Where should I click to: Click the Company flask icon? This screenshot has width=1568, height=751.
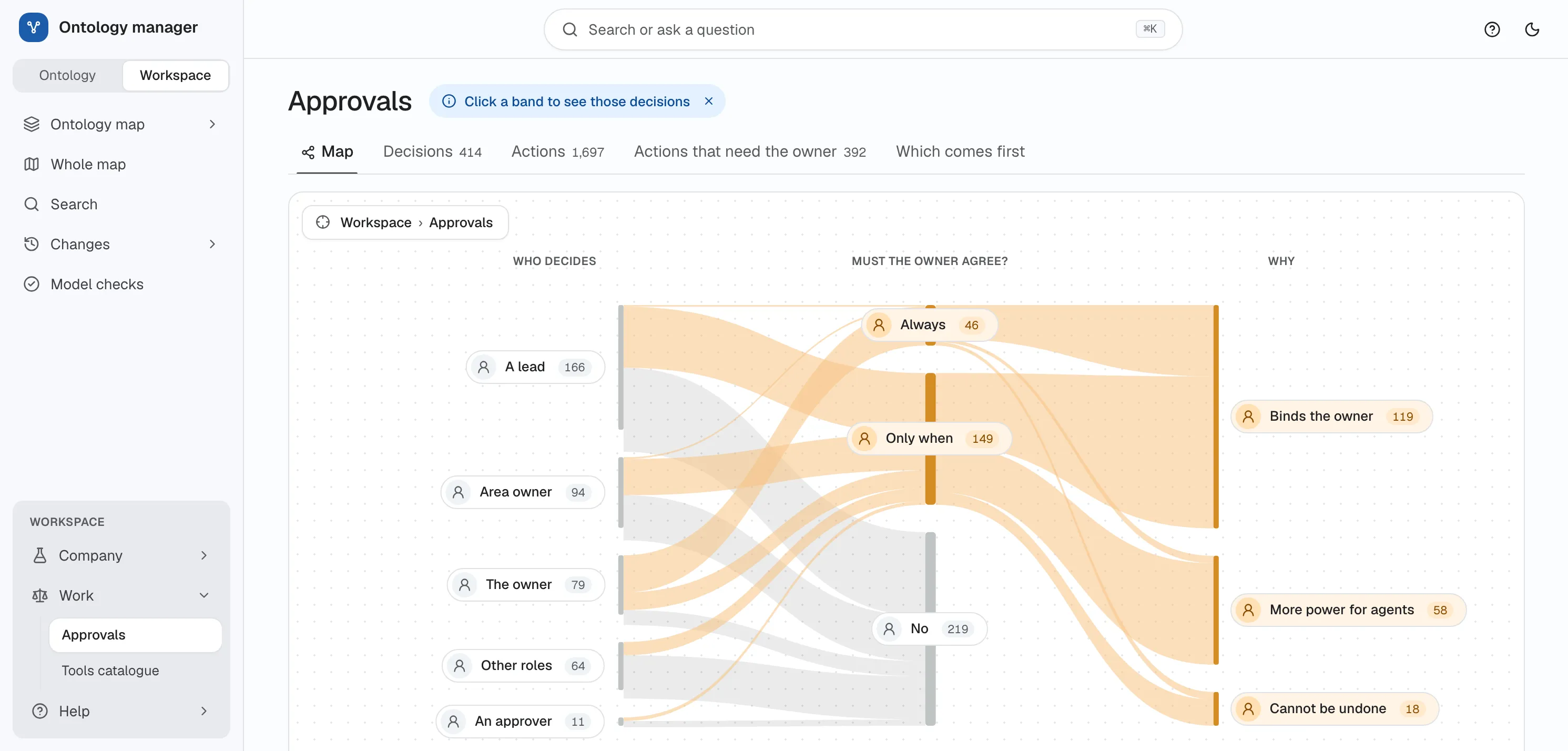(x=40, y=555)
